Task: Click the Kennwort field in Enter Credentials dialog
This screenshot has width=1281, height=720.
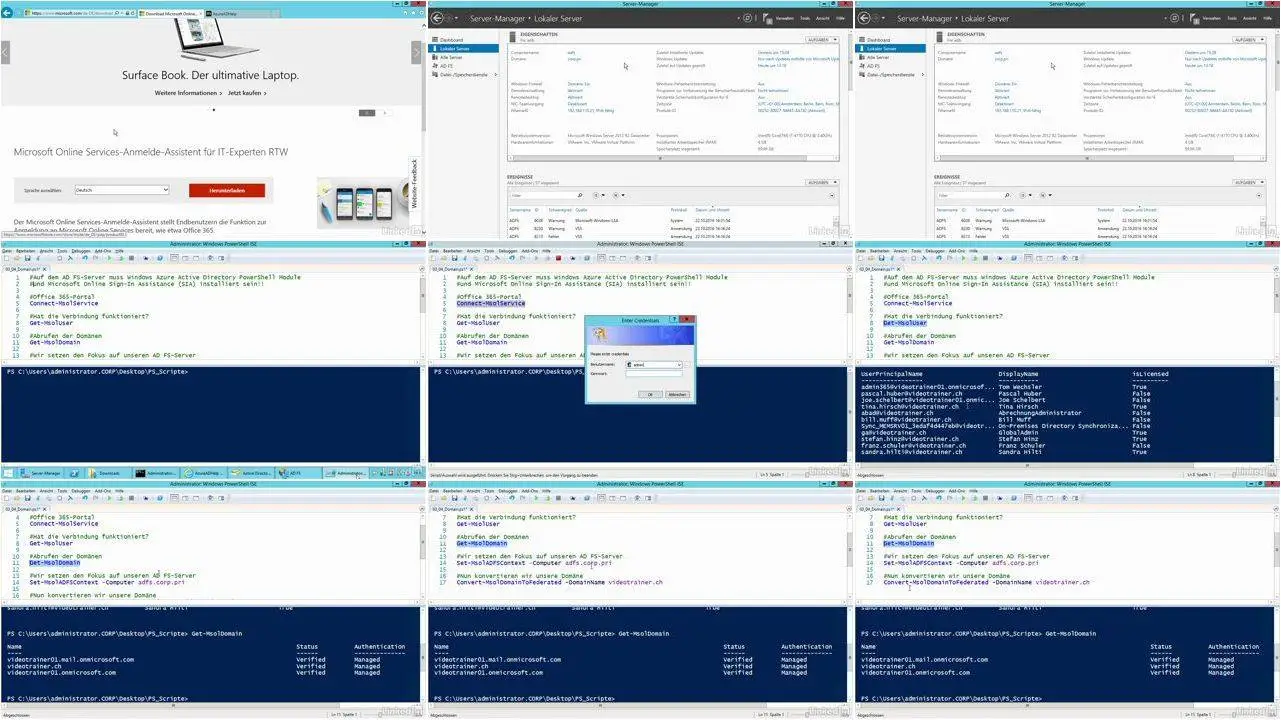Action: pyautogui.click(x=653, y=374)
